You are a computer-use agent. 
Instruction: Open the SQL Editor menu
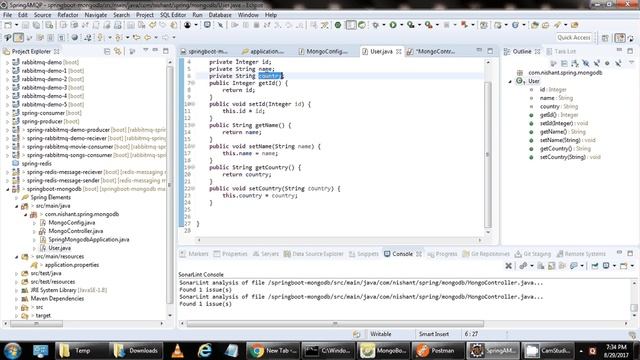[173, 15]
